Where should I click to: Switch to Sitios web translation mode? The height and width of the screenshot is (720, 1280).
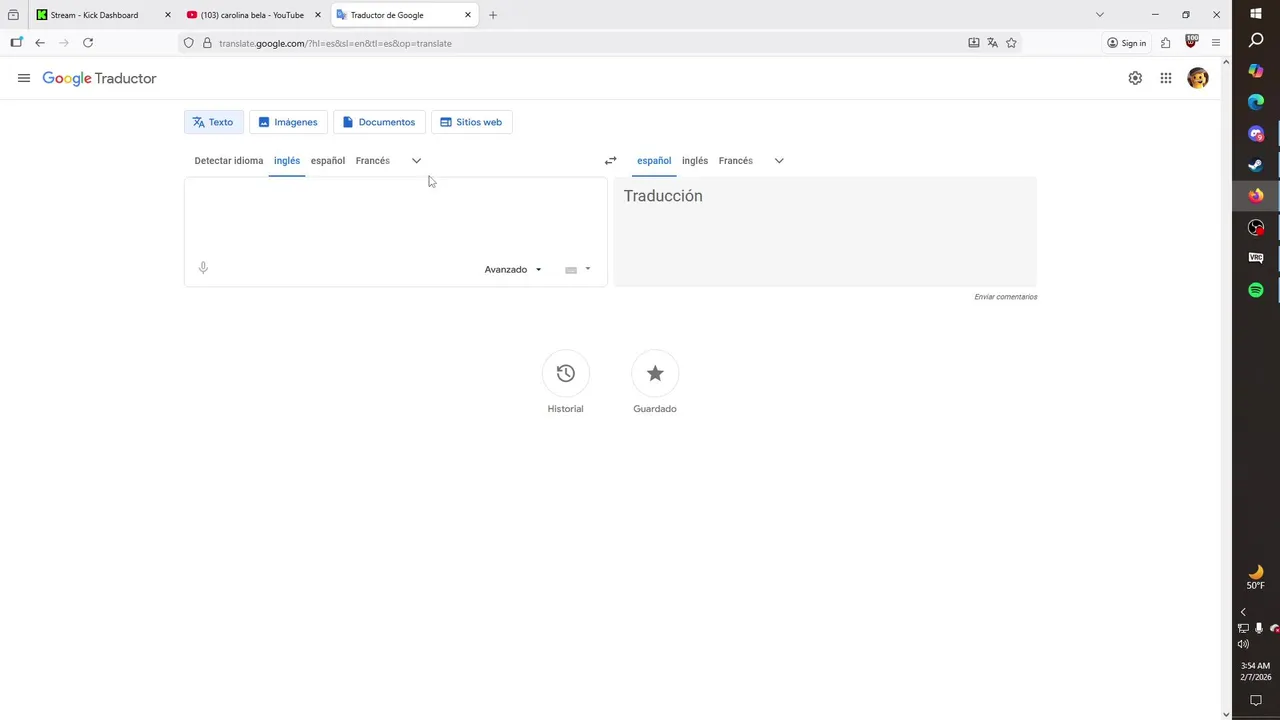click(471, 122)
